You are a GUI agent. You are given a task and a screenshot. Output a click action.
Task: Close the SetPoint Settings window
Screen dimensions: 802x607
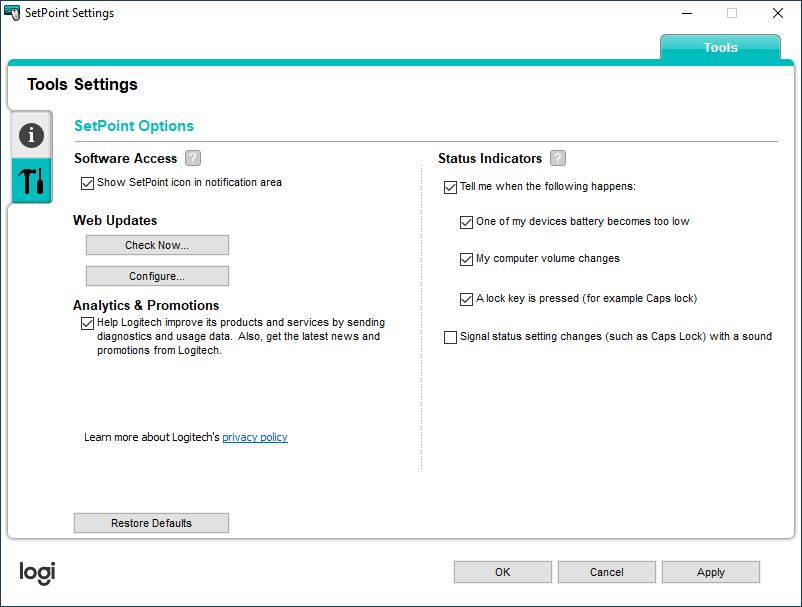[x=777, y=13]
